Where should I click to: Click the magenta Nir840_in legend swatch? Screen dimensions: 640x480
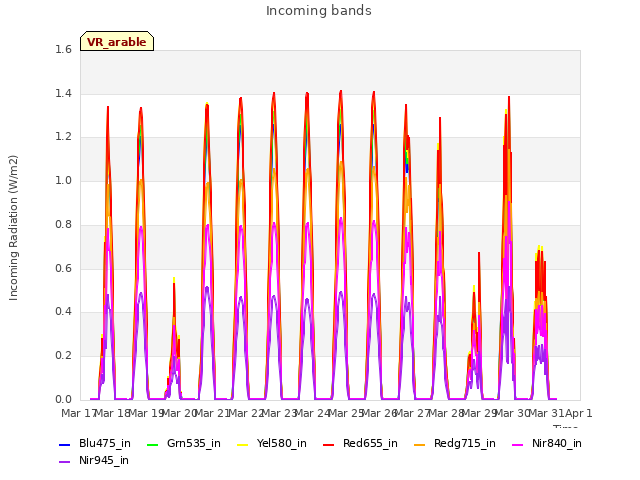coord(518,444)
